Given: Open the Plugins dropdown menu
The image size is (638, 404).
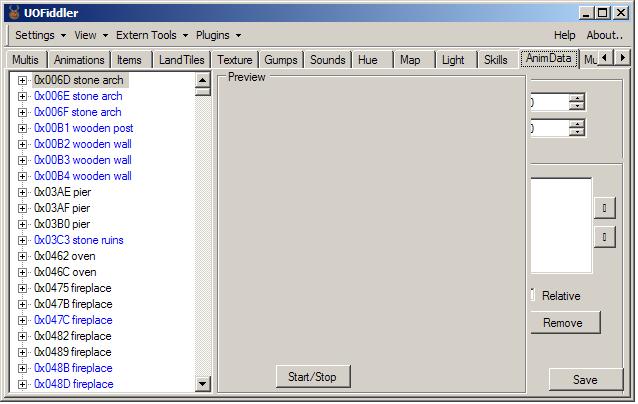Looking at the screenshot, I should coord(218,35).
